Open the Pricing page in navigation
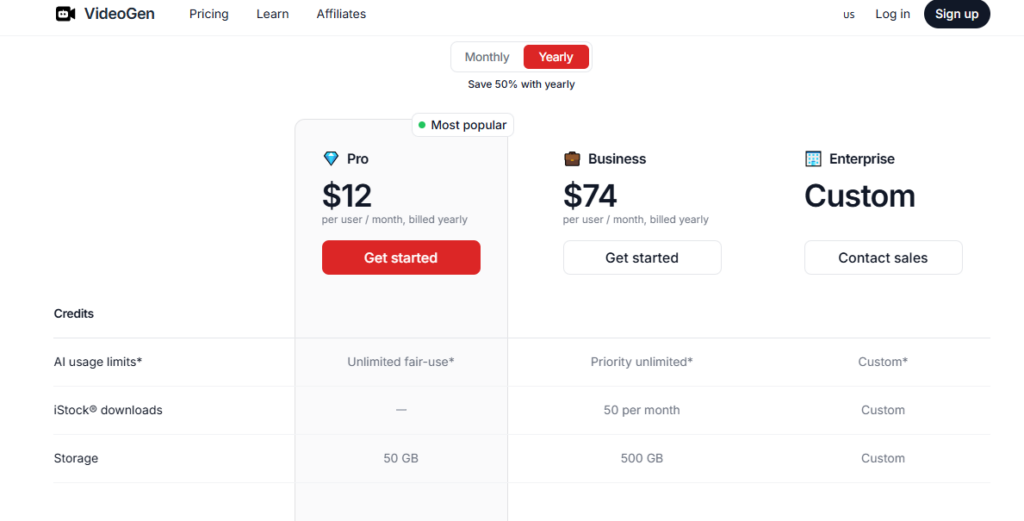 click(x=209, y=14)
